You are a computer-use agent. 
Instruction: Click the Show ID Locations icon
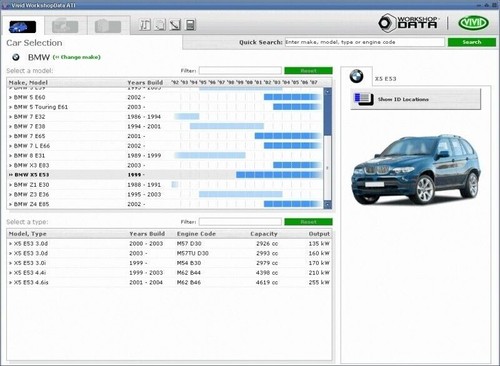pos(364,99)
